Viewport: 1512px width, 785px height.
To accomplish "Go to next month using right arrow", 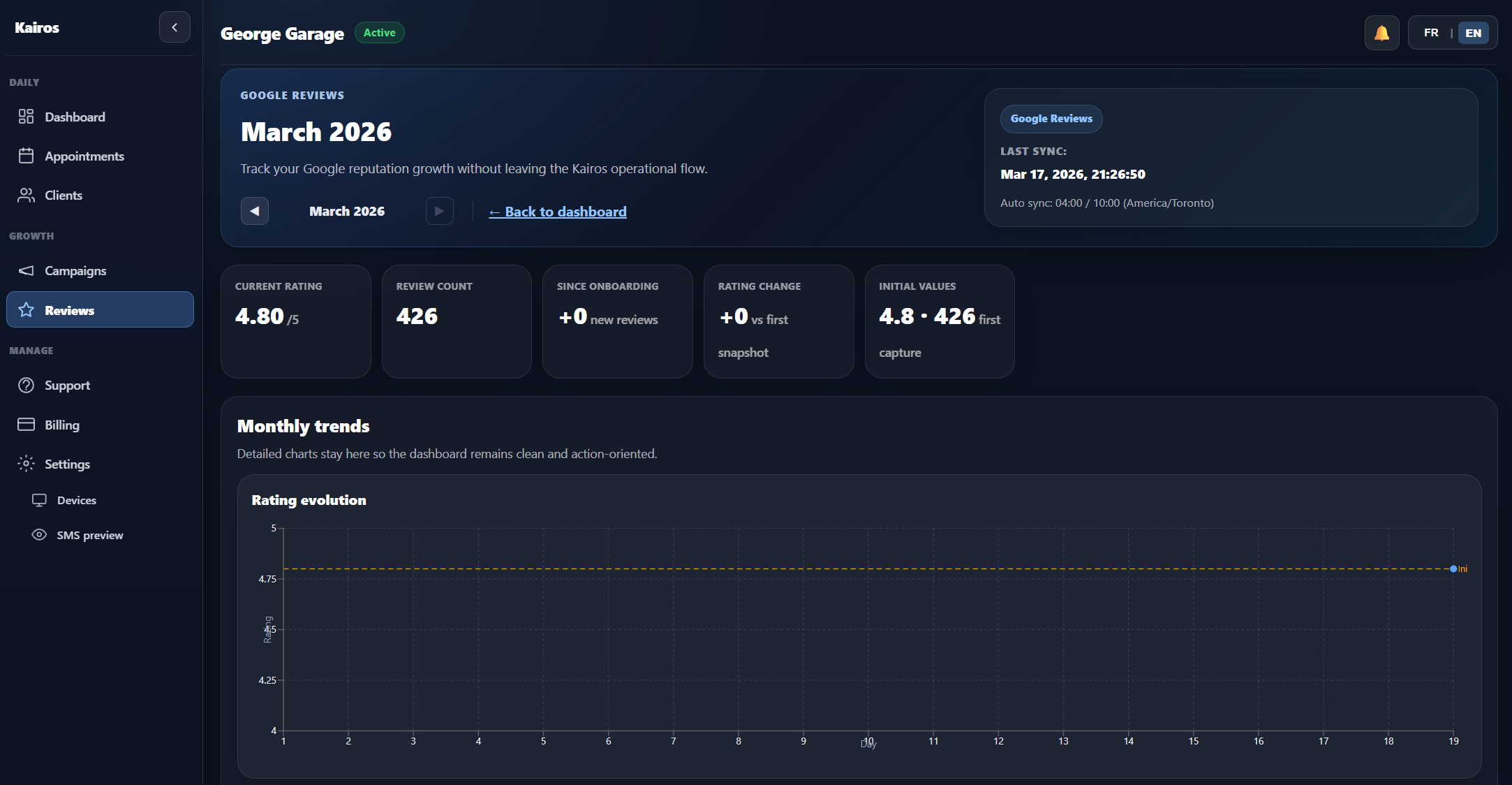I will [x=439, y=211].
